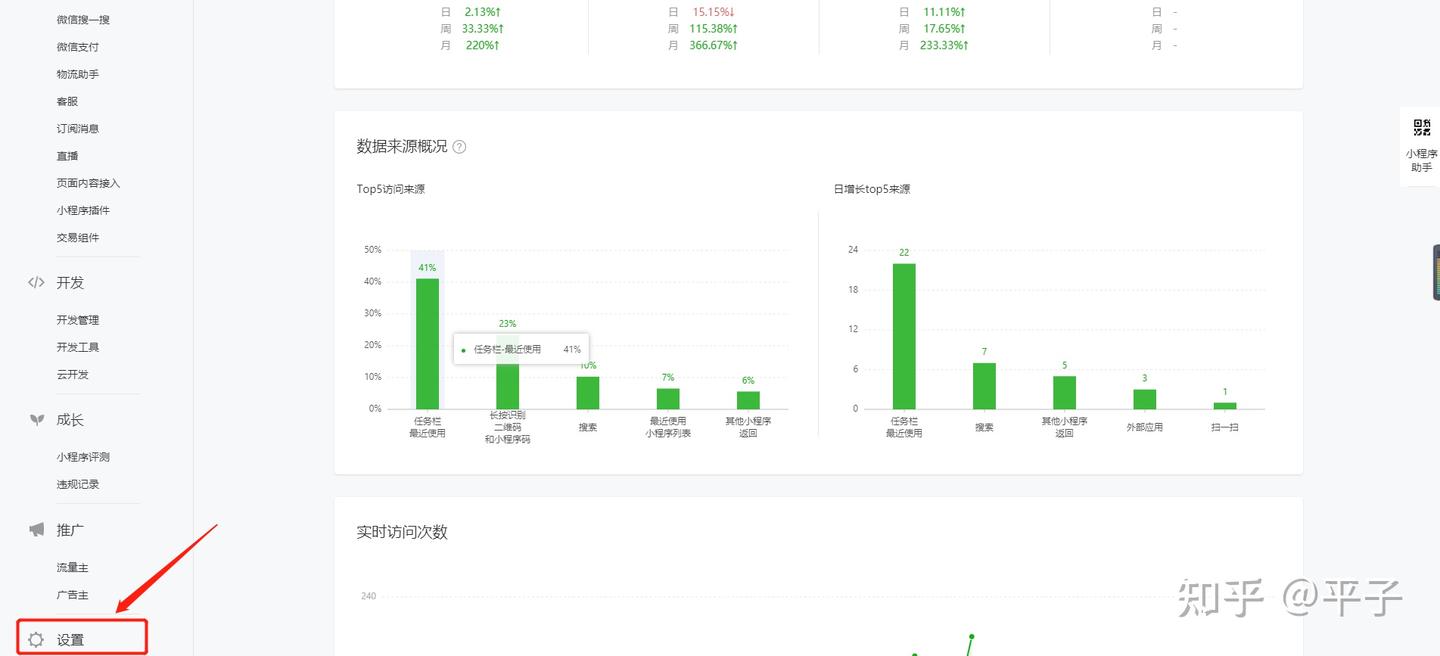This screenshot has width=1440, height=656.
Task: Click the 220%↑ monthly value
Action: click(482, 45)
